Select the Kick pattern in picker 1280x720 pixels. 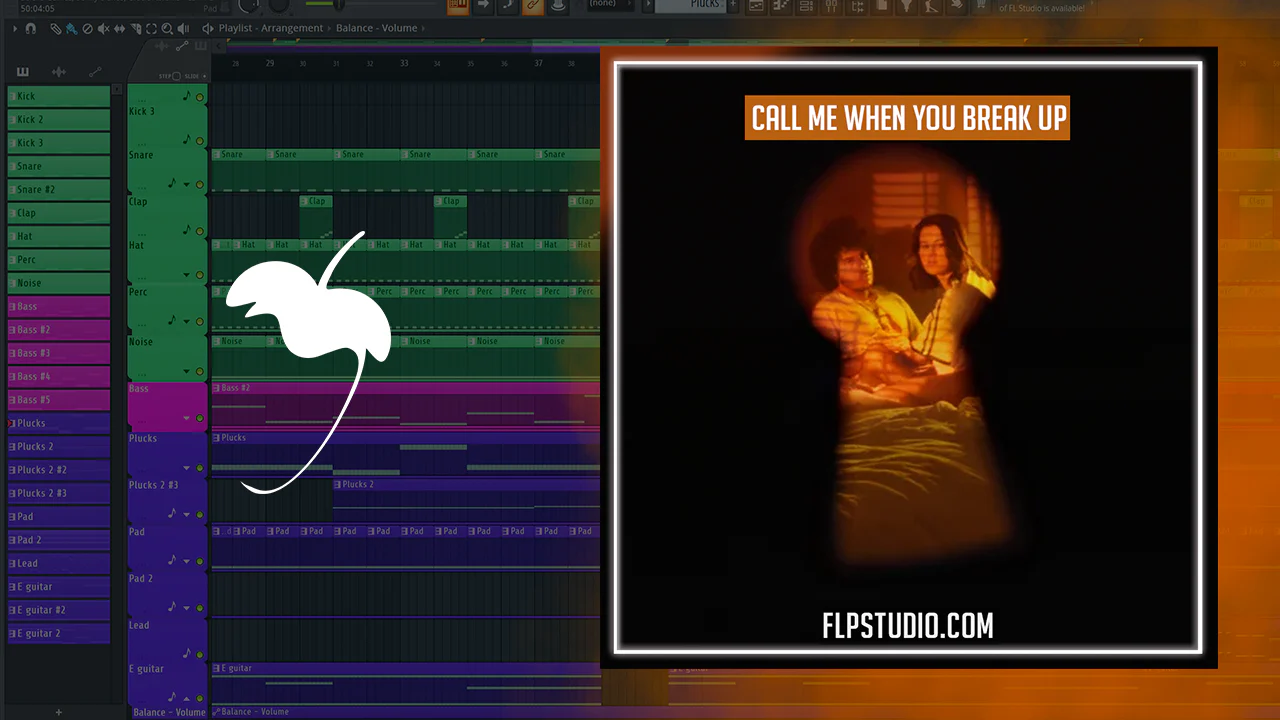[x=59, y=96]
